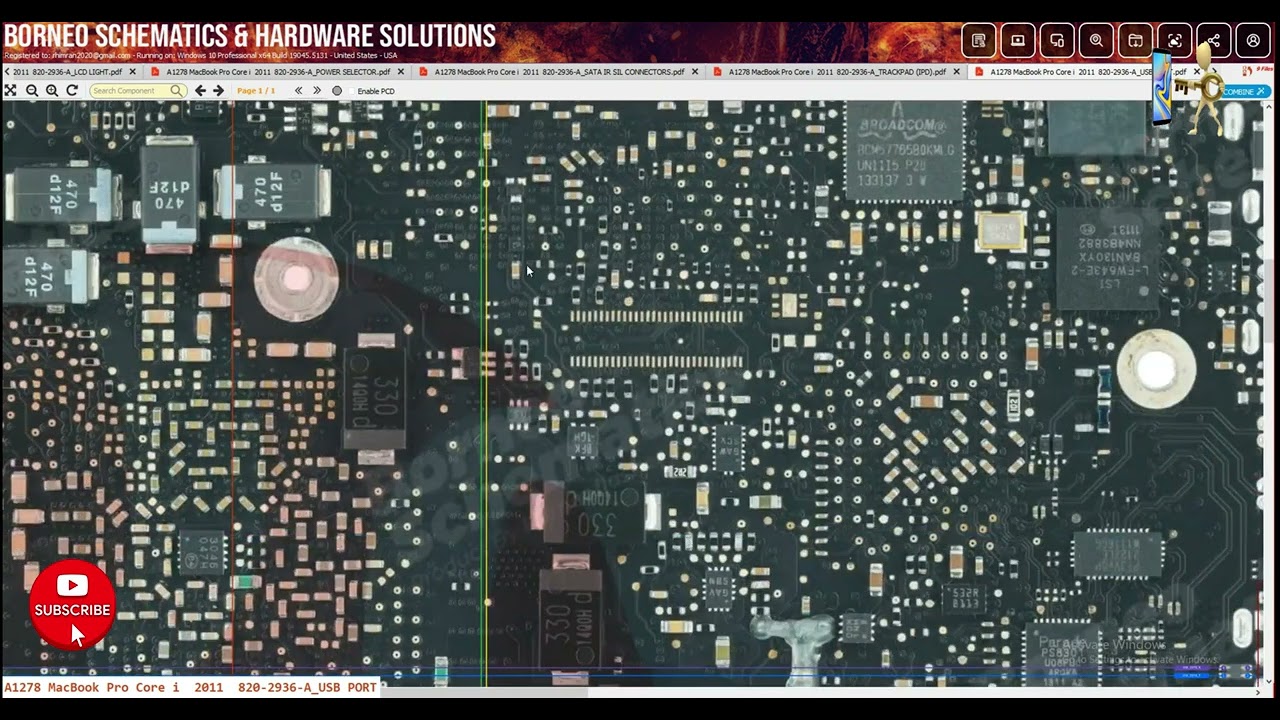Close the USB PORT pdf tab
This screenshot has width=1280, height=720.
click(1196, 72)
